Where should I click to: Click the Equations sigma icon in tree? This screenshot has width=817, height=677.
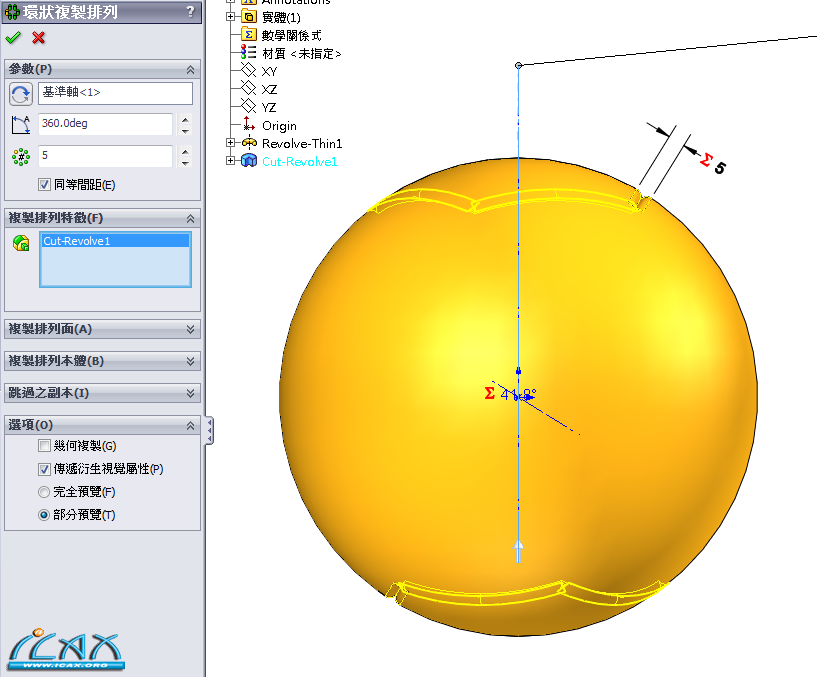coord(249,34)
